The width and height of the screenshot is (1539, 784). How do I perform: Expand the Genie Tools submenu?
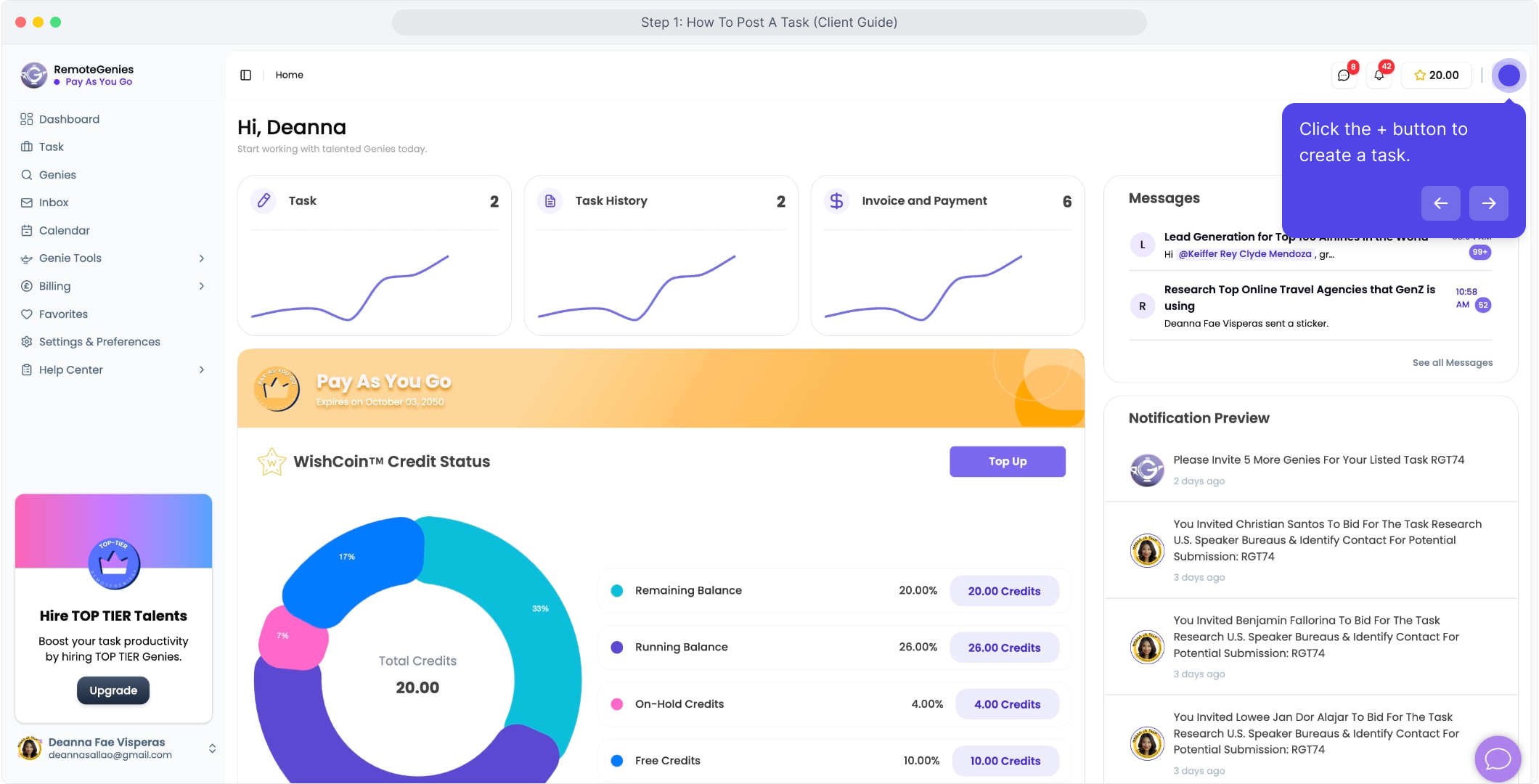pos(202,258)
